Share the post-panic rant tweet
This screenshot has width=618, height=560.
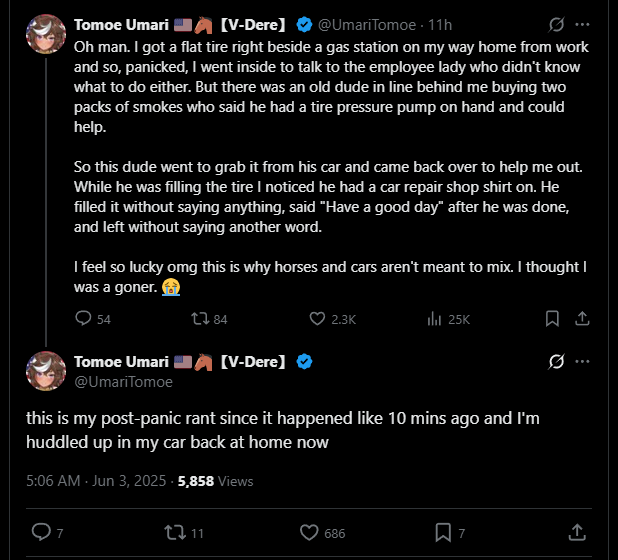click(x=577, y=532)
